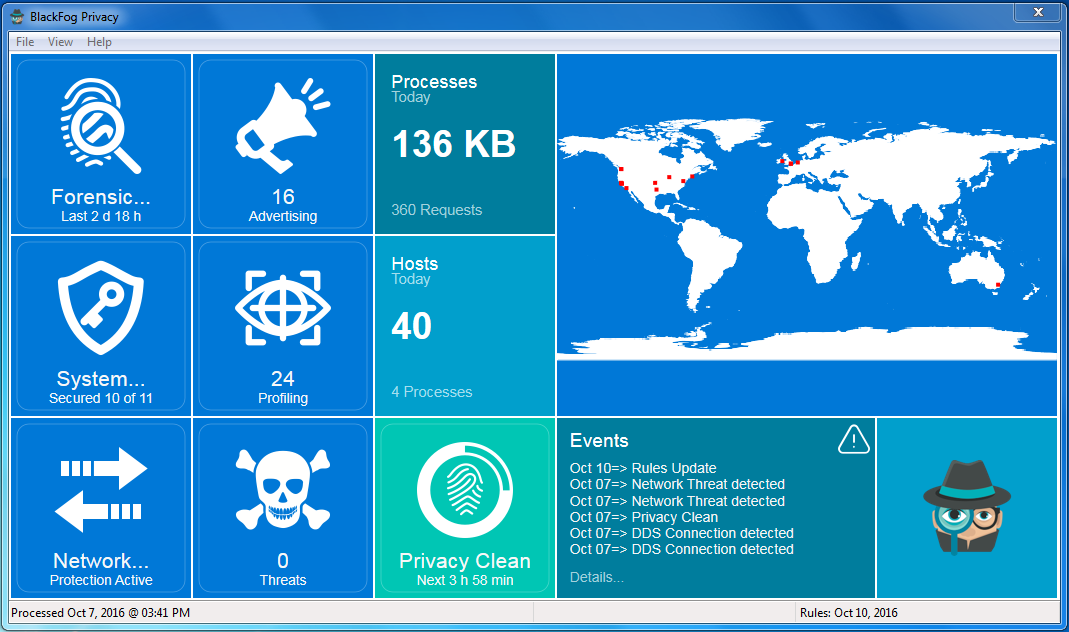
Task: Click the '4 Processes' text
Action: click(x=432, y=392)
